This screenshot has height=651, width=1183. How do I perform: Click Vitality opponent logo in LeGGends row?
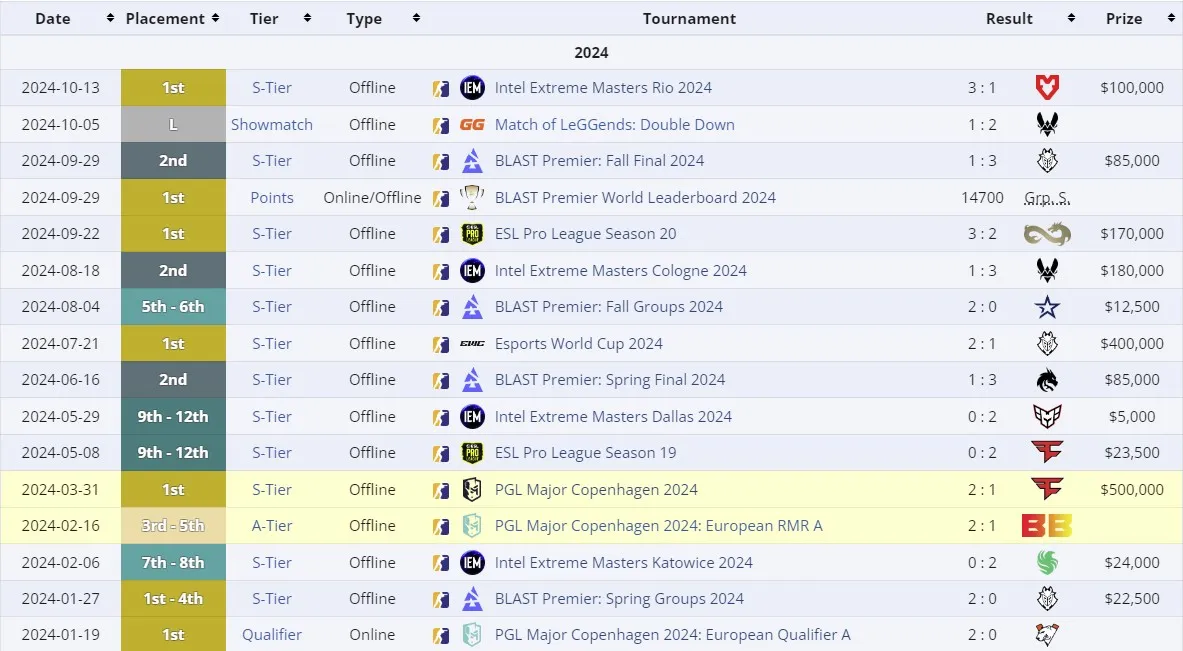click(x=1047, y=124)
